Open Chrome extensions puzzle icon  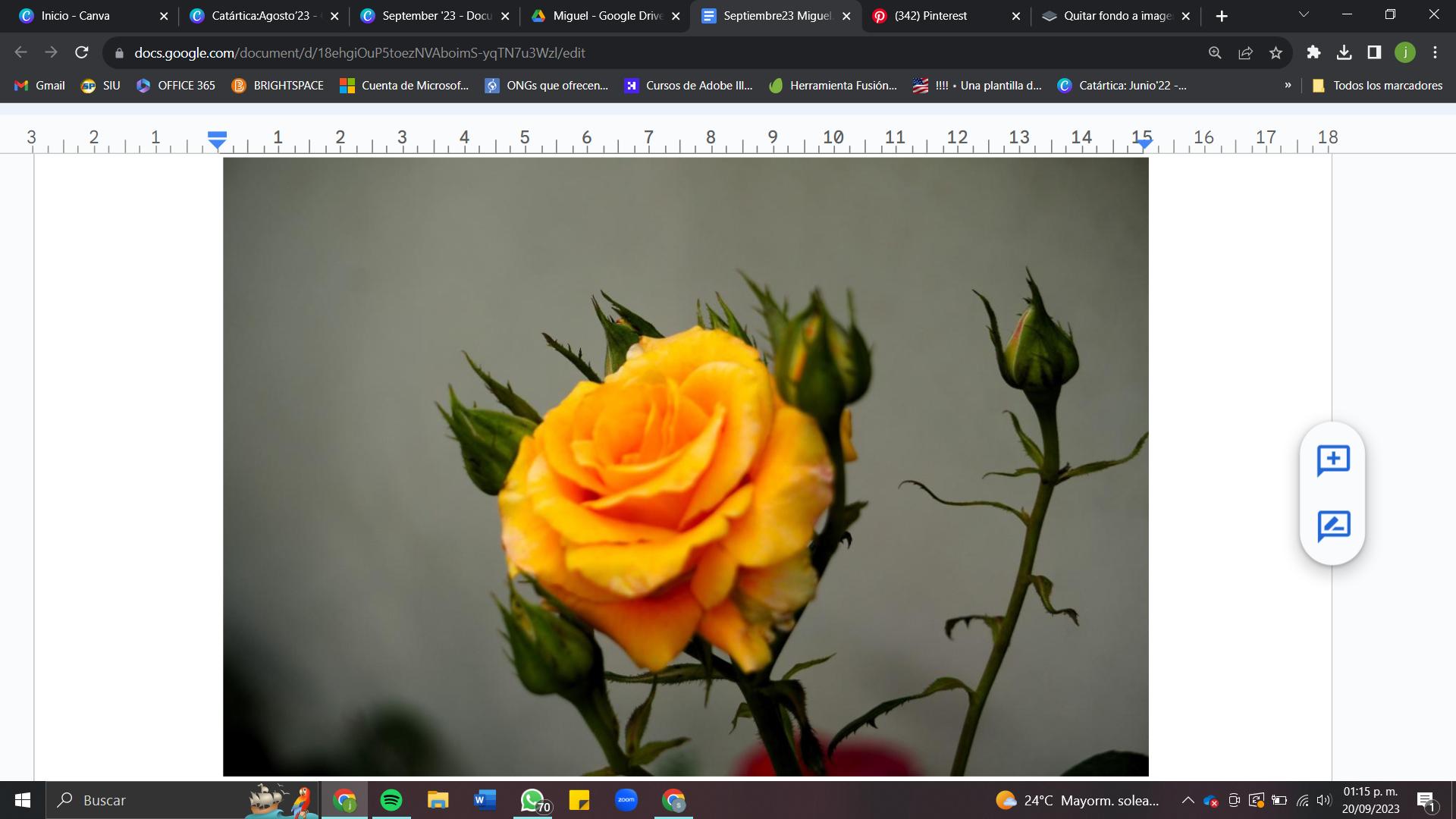click(x=1313, y=52)
